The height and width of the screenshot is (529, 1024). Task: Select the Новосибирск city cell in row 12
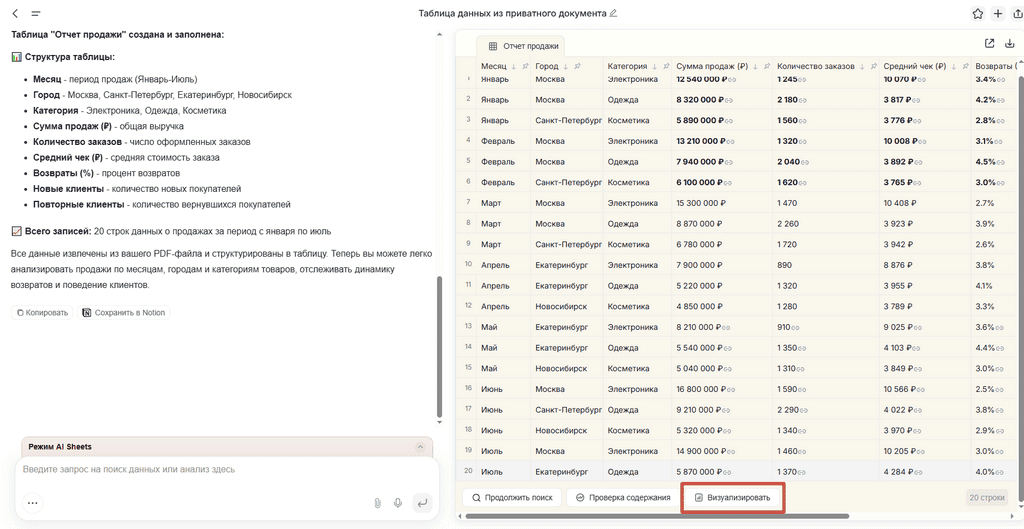(567, 306)
